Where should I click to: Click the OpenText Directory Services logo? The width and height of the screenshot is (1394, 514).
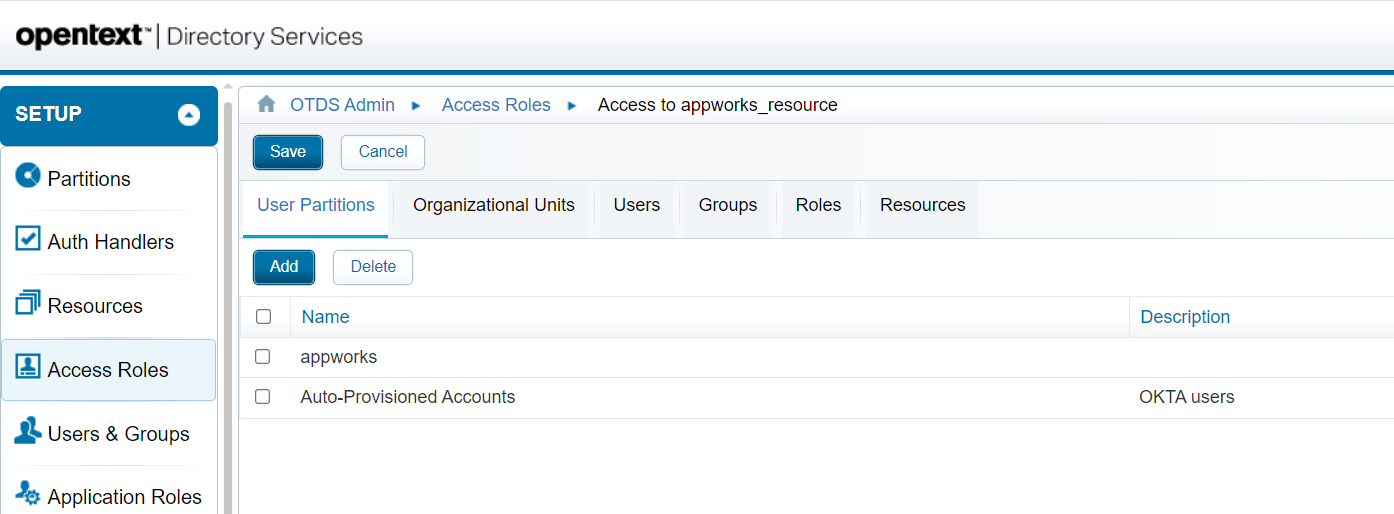pos(189,37)
